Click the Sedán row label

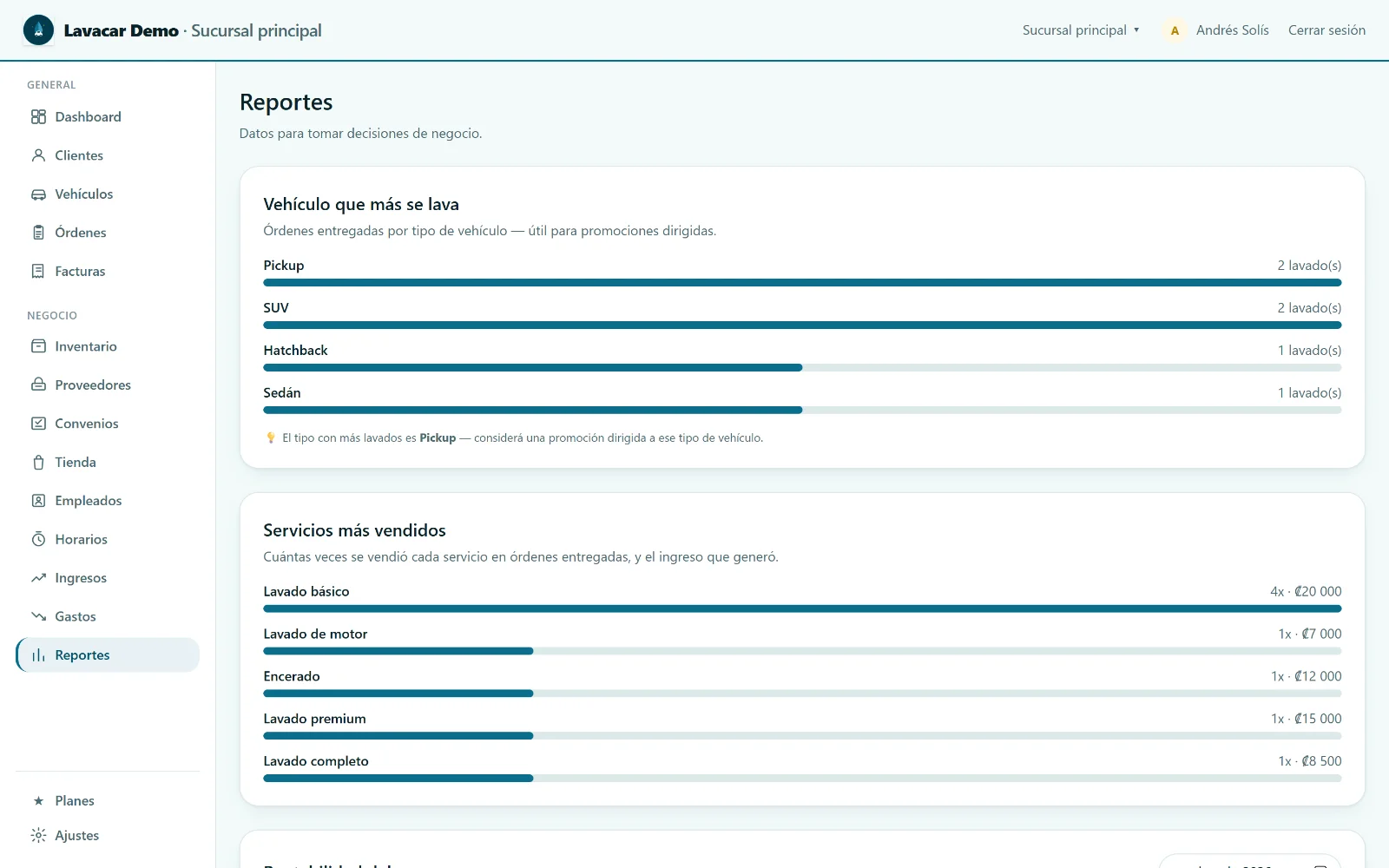coord(282,393)
